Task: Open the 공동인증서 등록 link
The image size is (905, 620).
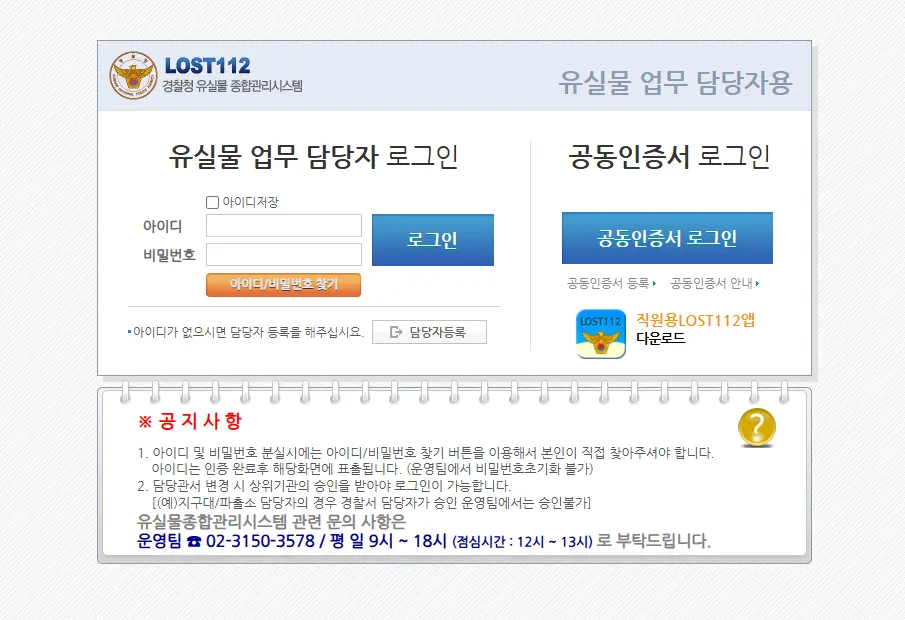Action: pos(608,283)
